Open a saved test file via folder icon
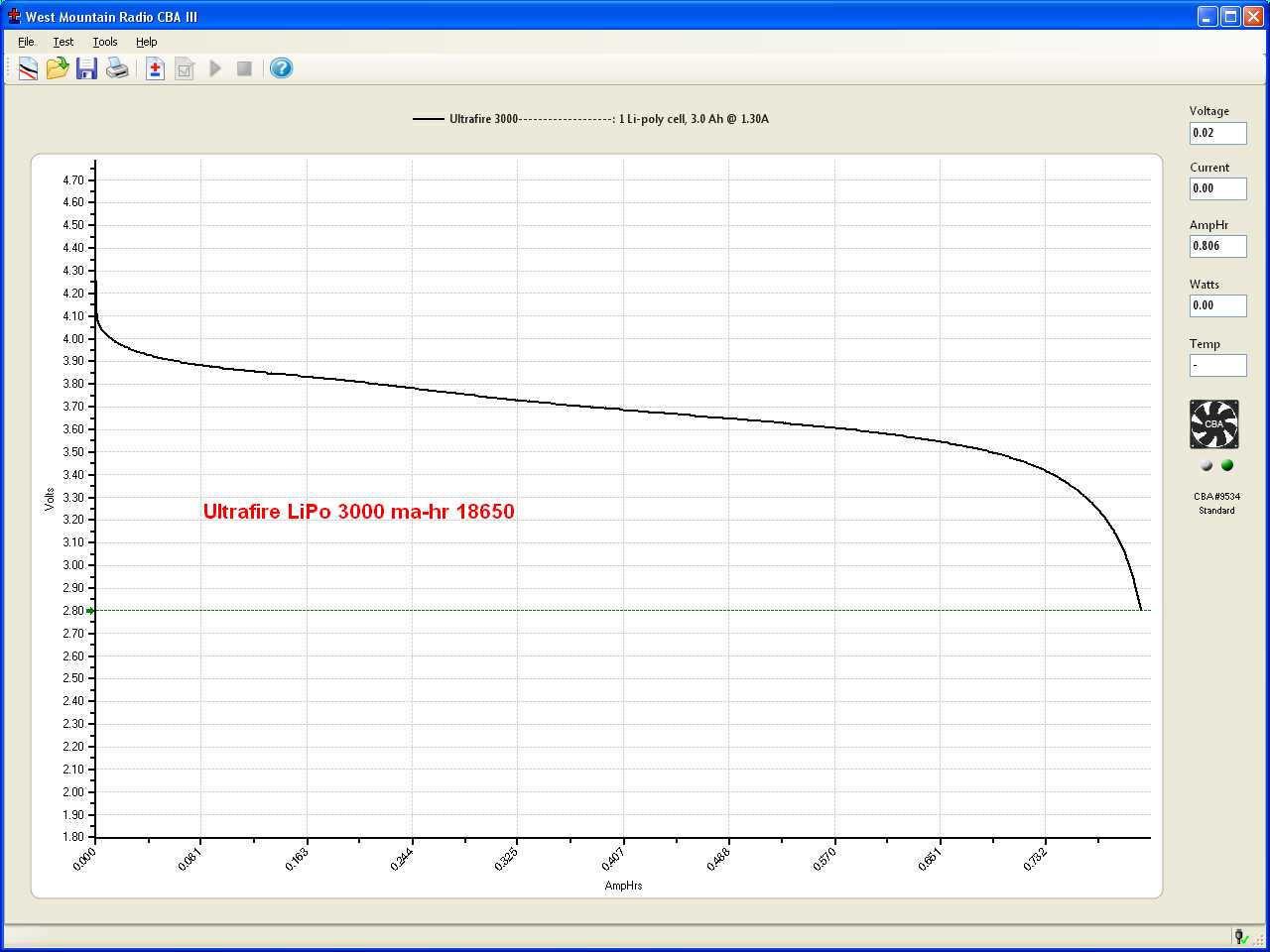 pyautogui.click(x=58, y=68)
